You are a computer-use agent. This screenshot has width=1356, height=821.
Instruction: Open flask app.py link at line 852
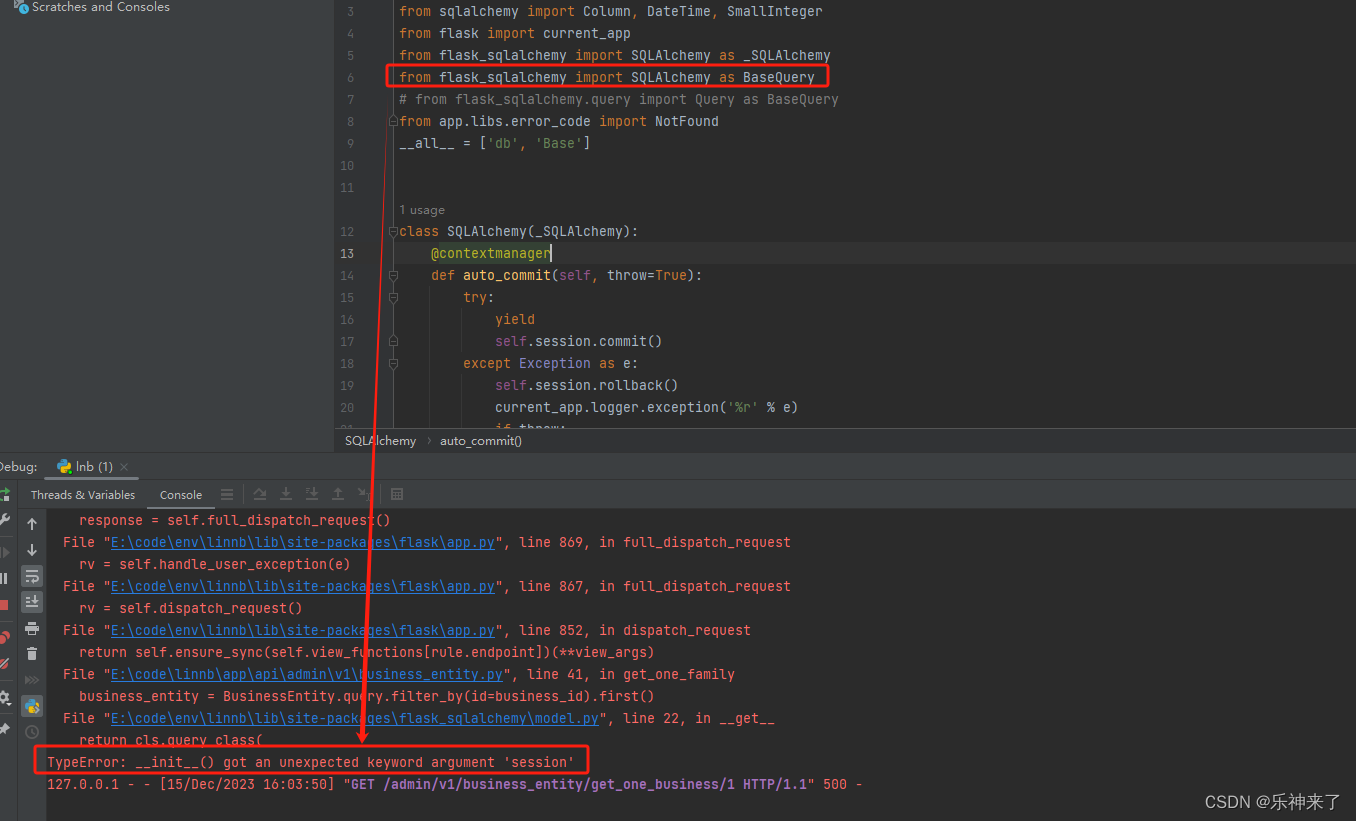[302, 630]
